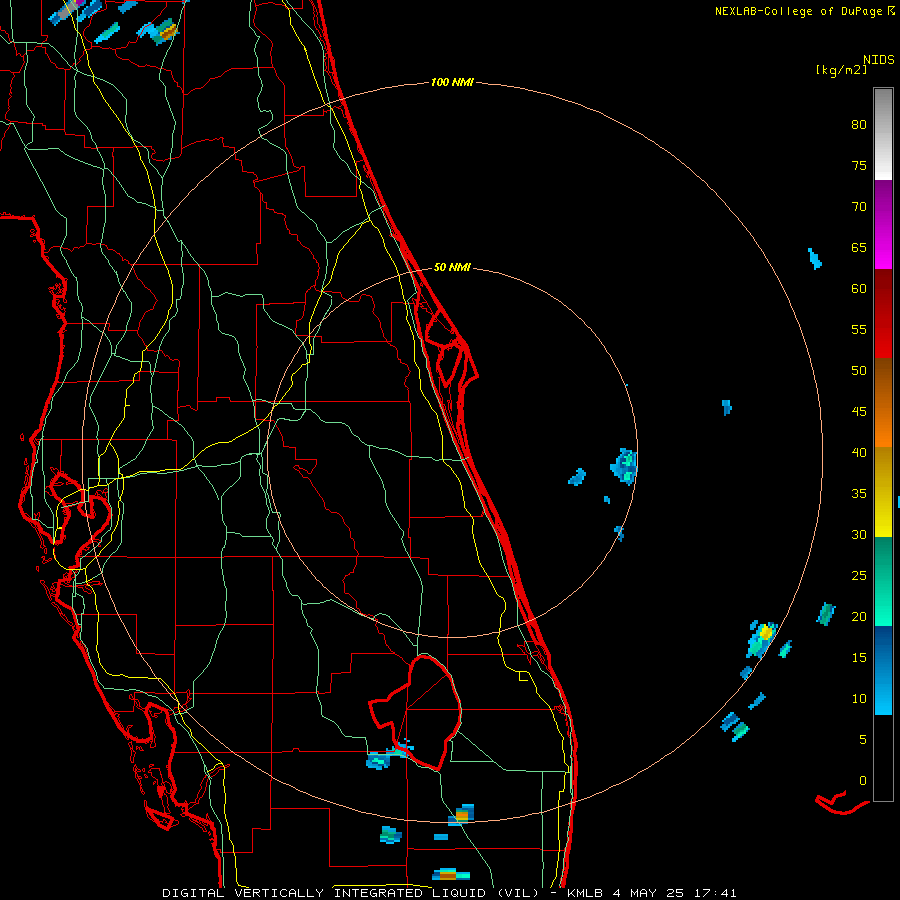Pick the brown-orange segment of the color bar
Image resolution: width=900 pixels, height=900 pixels.
[x=883, y=403]
